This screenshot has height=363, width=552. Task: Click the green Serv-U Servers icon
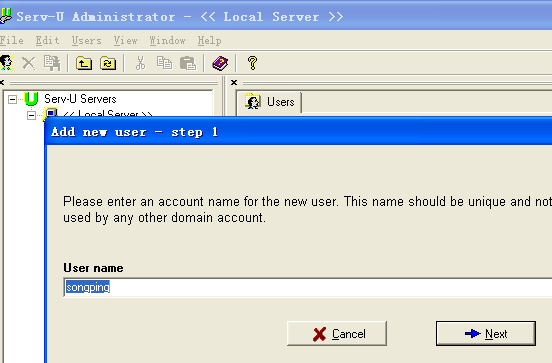[x=31, y=99]
